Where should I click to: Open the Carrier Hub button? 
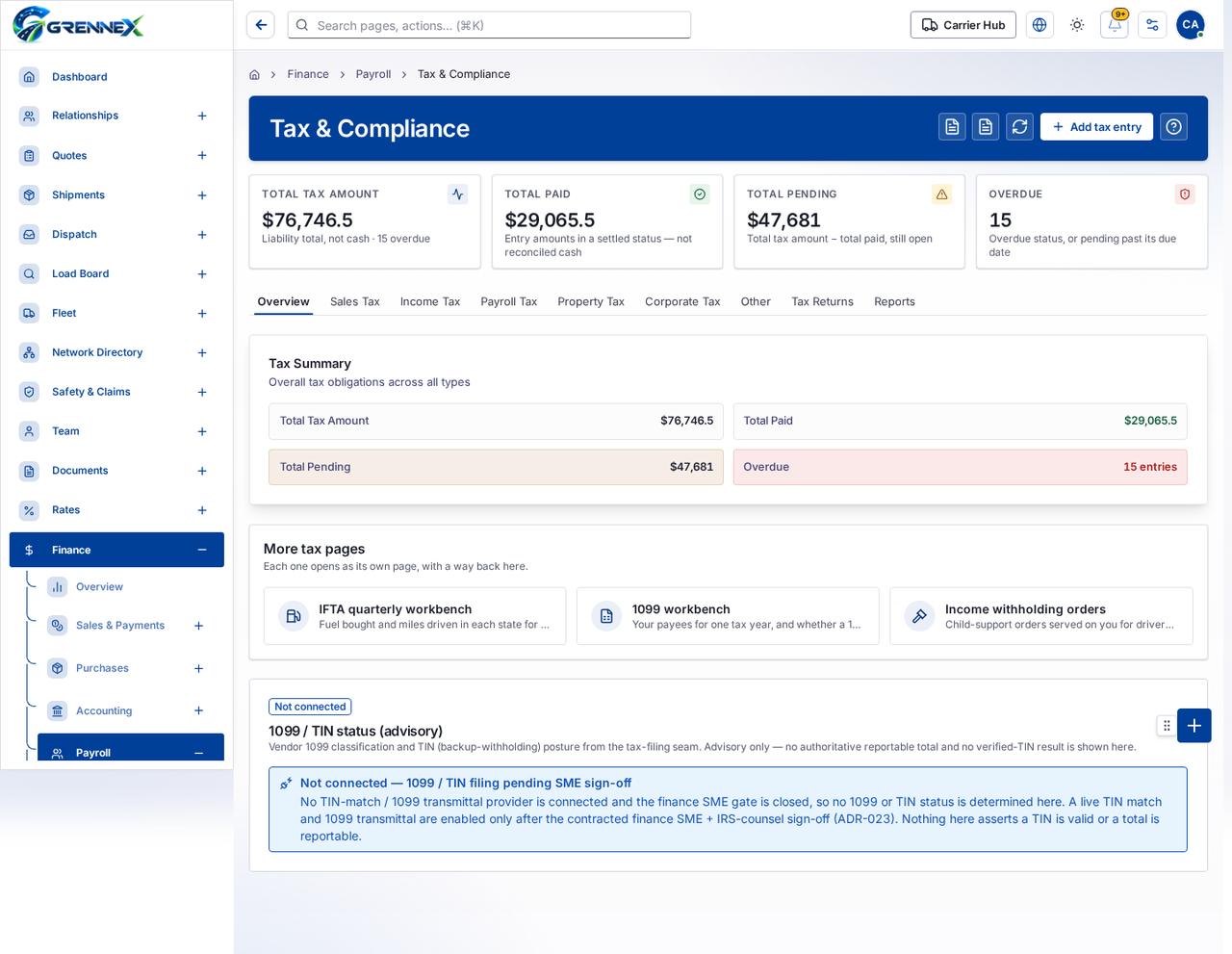click(963, 25)
